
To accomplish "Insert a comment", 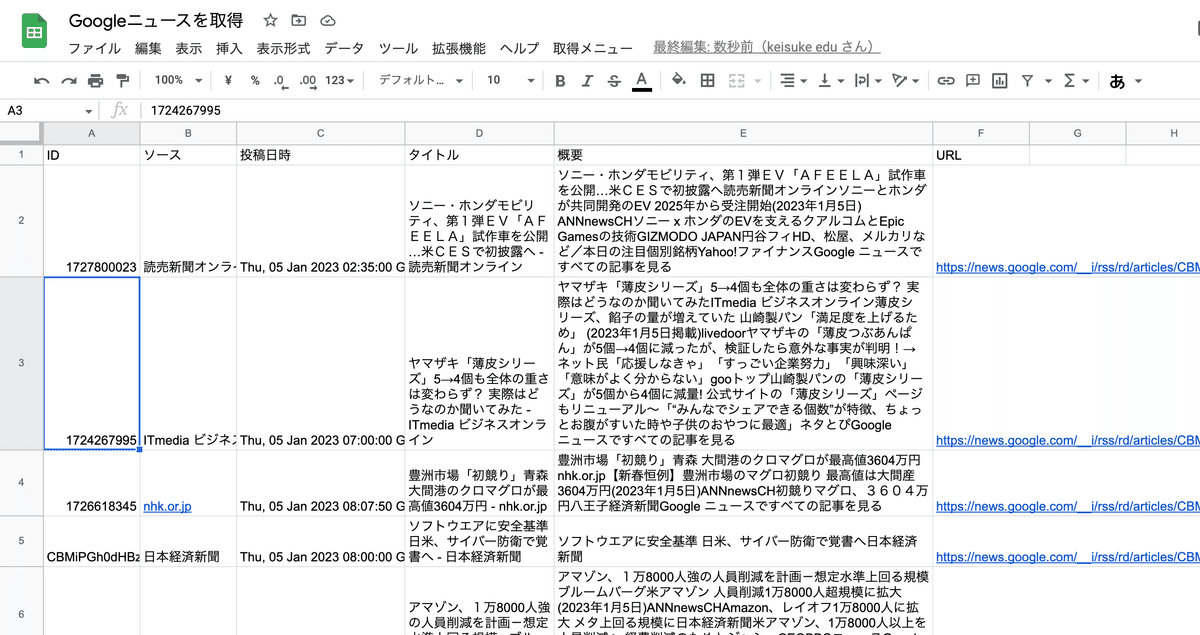I will coord(972,81).
